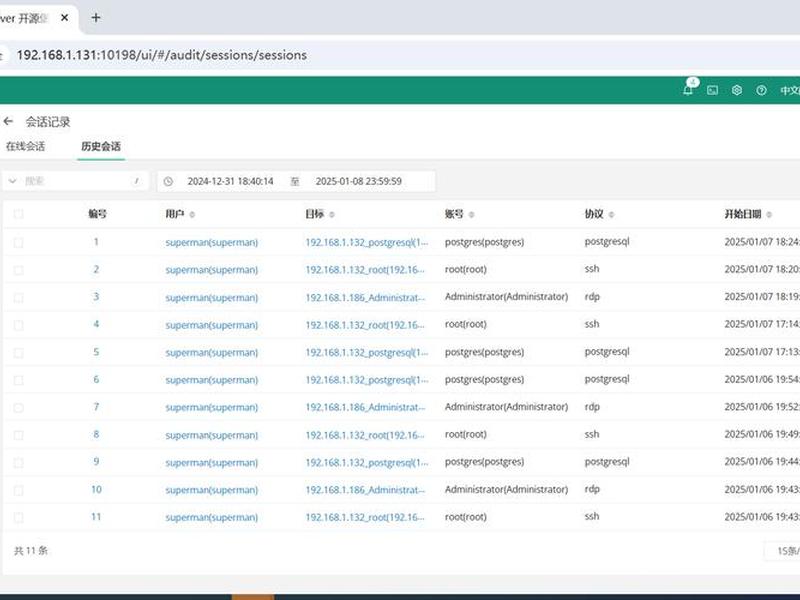This screenshot has height=600, width=800.
Task: Open session number 2 link
Action: [x=96, y=269]
